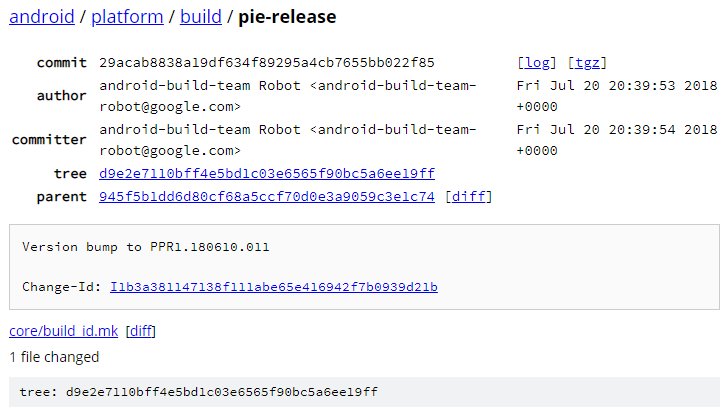Click the 'Version bump to PPR1.180610.011' message
Viewport: 728px width, 414px height.
[x=146, y=247]
